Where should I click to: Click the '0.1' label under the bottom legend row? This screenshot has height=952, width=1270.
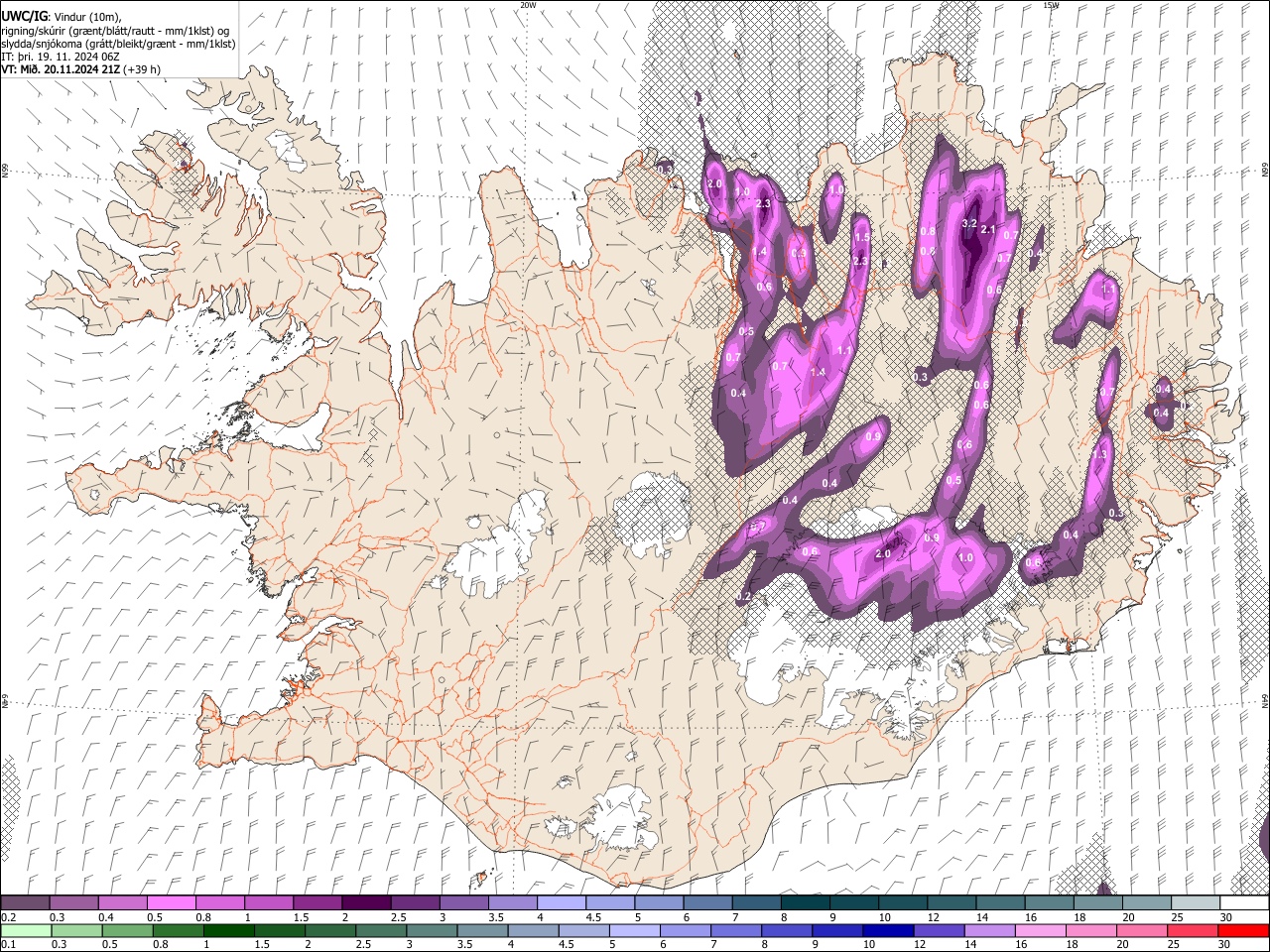point(9,945)
